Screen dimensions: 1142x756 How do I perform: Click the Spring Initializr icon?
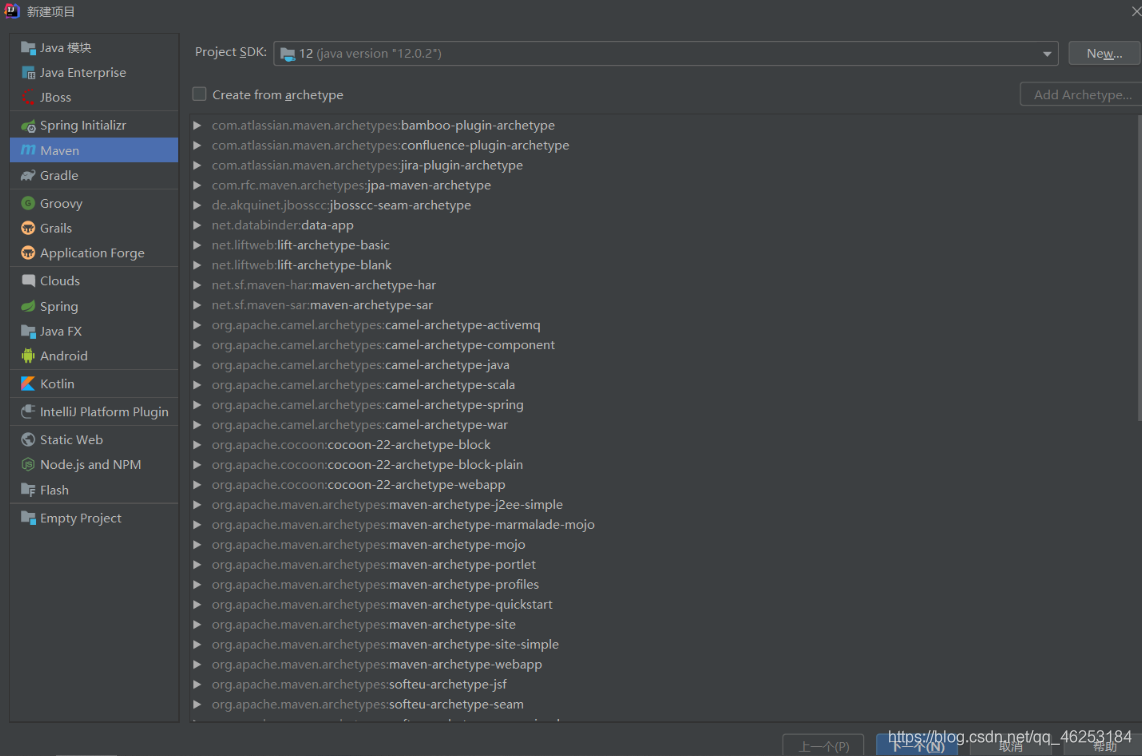pyautogui.click(x=28, y=126)
